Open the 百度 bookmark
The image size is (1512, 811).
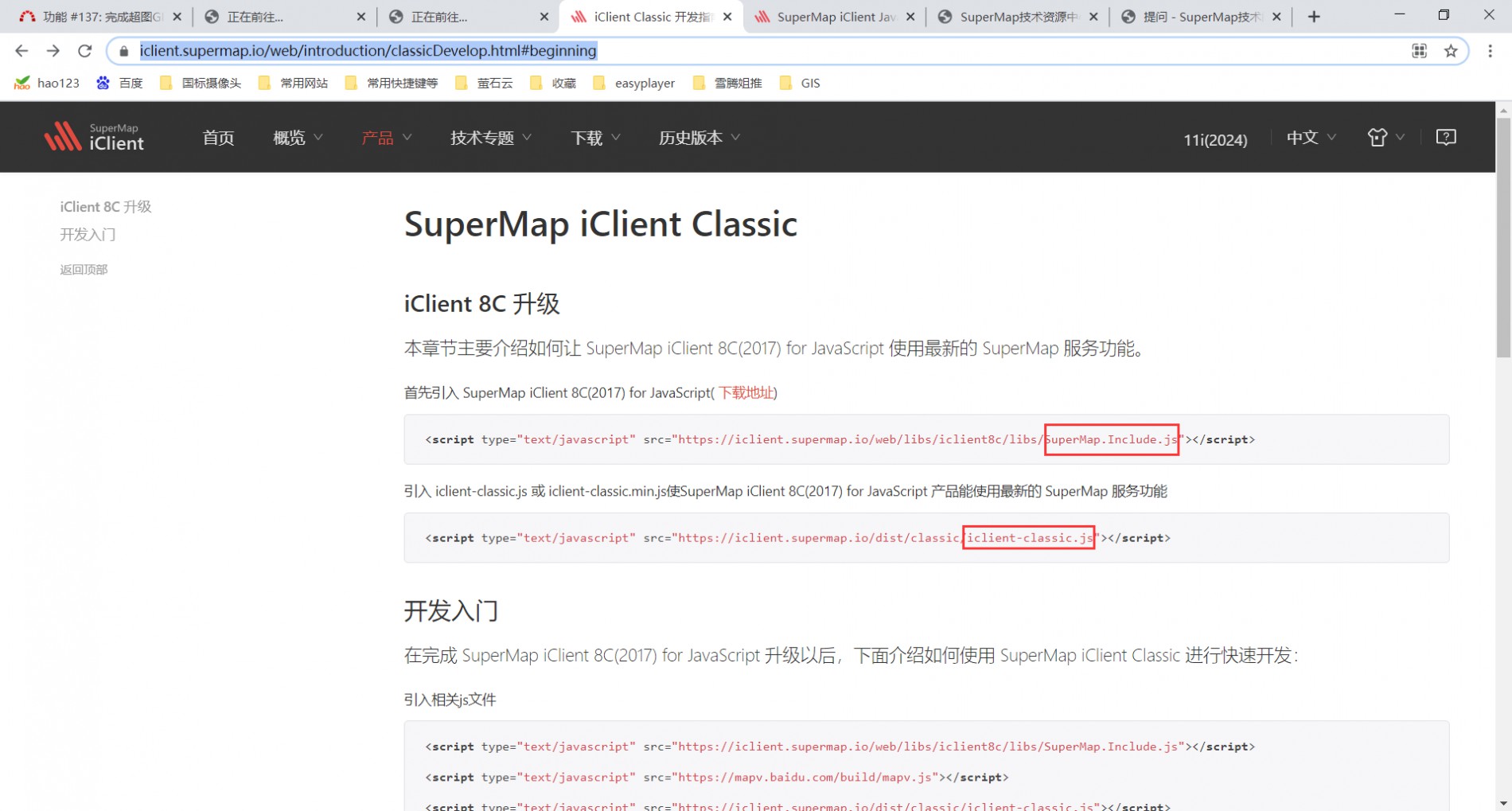tap(119, 83)
